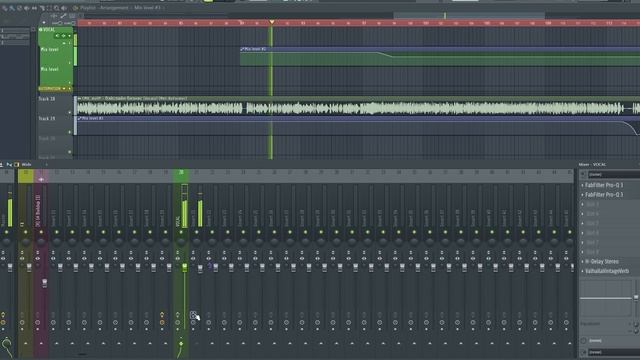This screenshot has width=640, height=360.
Task: Select the empty Slot 8 effect slot
Action: click(611, 252)
